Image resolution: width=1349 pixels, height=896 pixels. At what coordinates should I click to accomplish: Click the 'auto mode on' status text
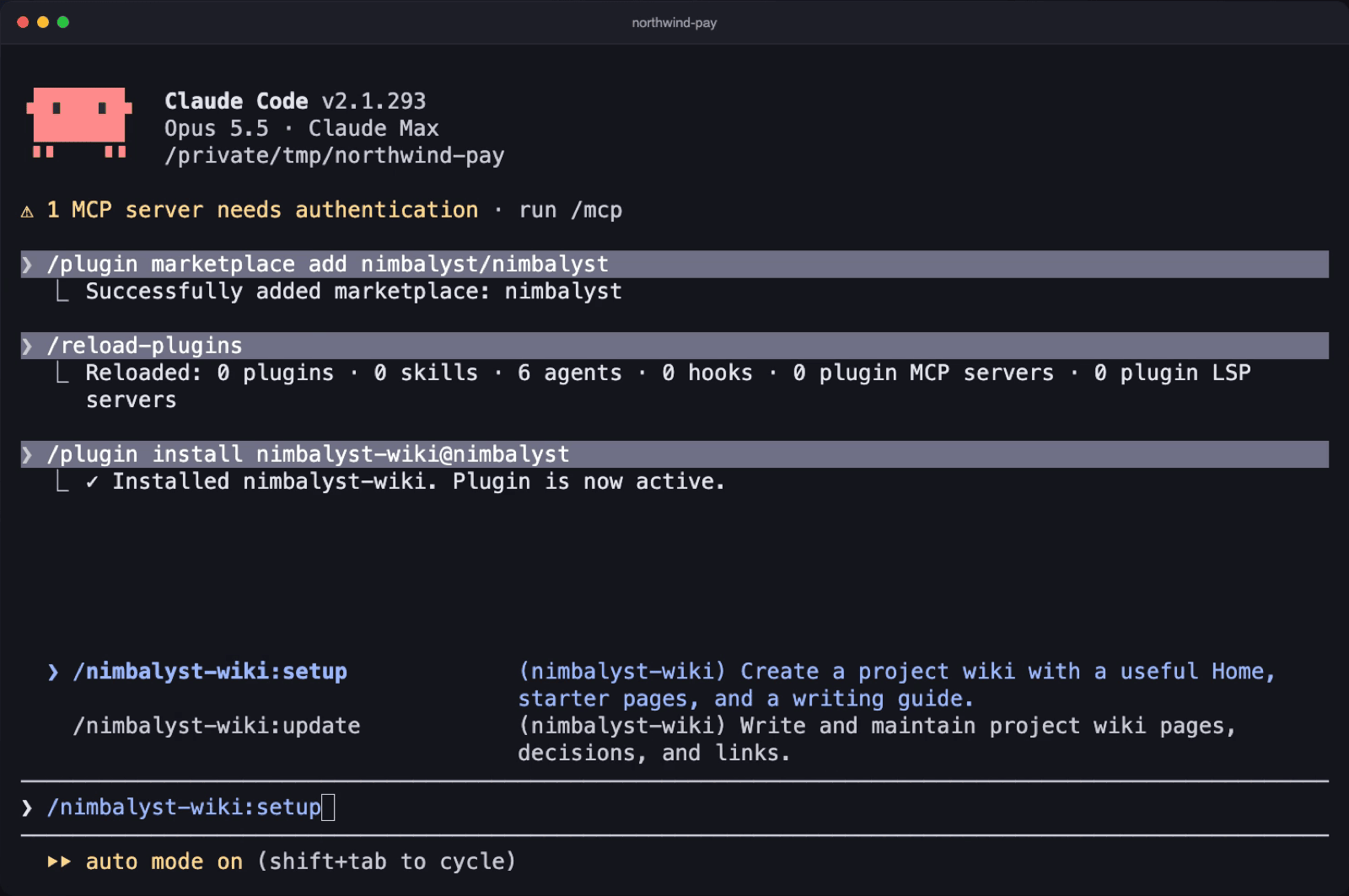click(164, 861)
